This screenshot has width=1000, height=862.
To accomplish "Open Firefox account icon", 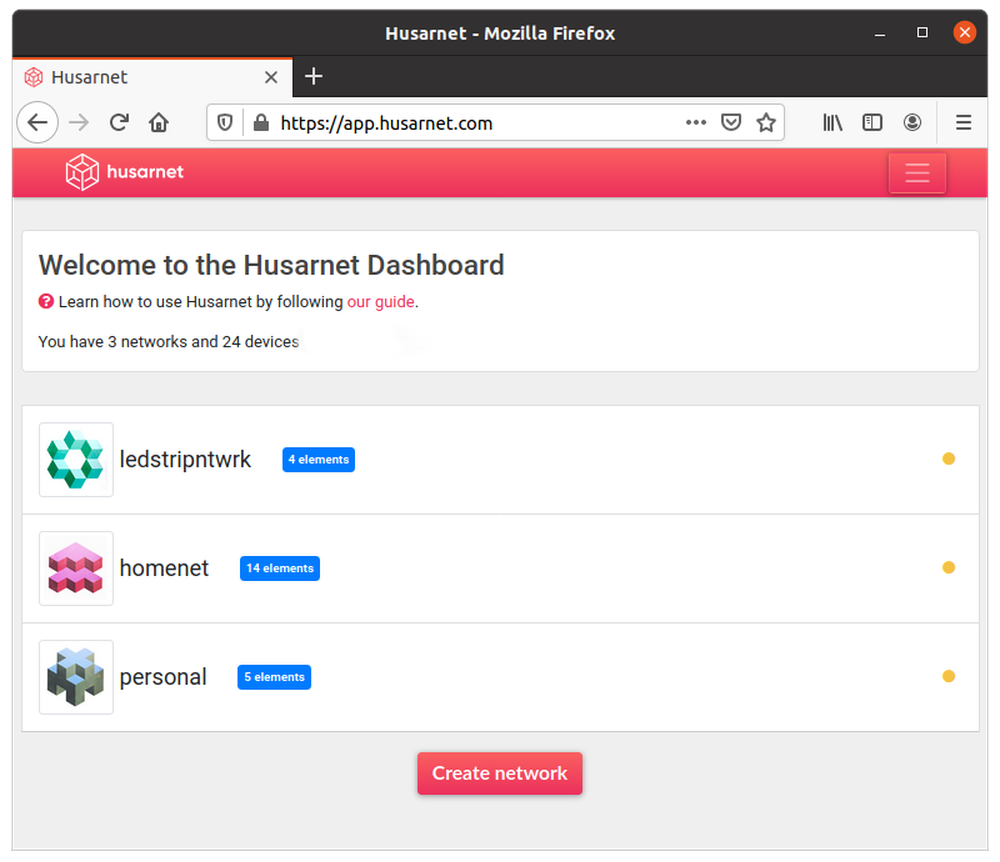I will (913, 122).
